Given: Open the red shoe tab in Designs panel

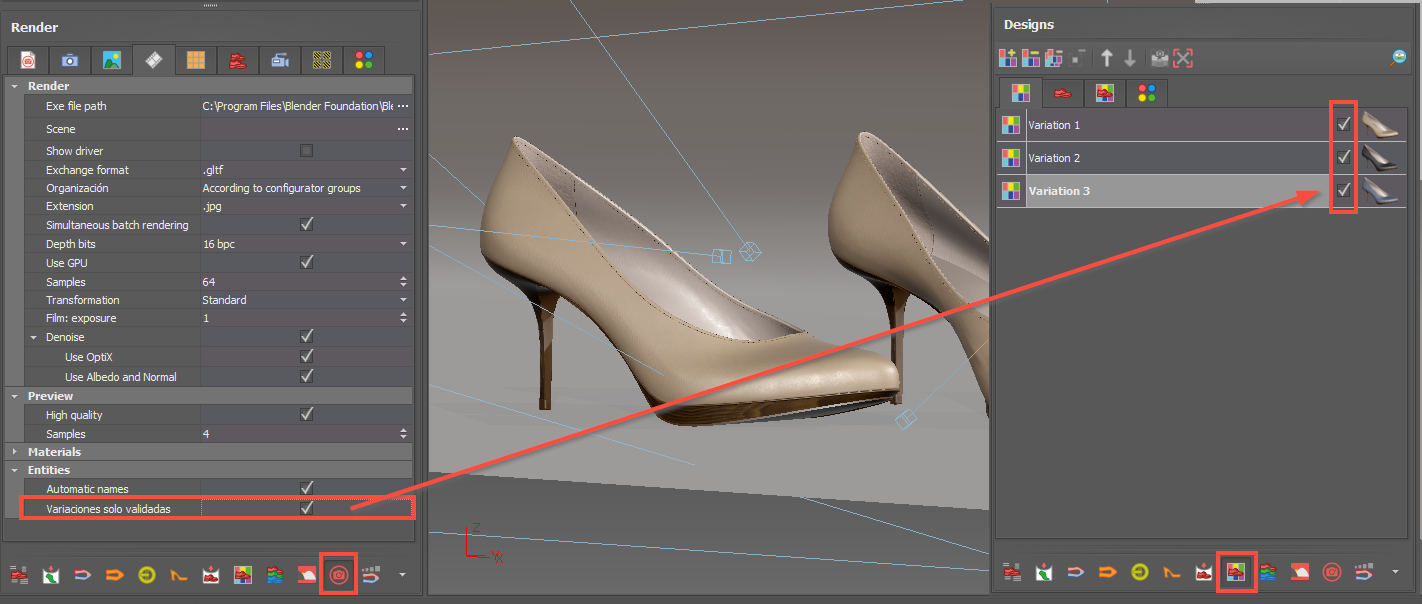Looking at the screenshot, I should 1062,94.
